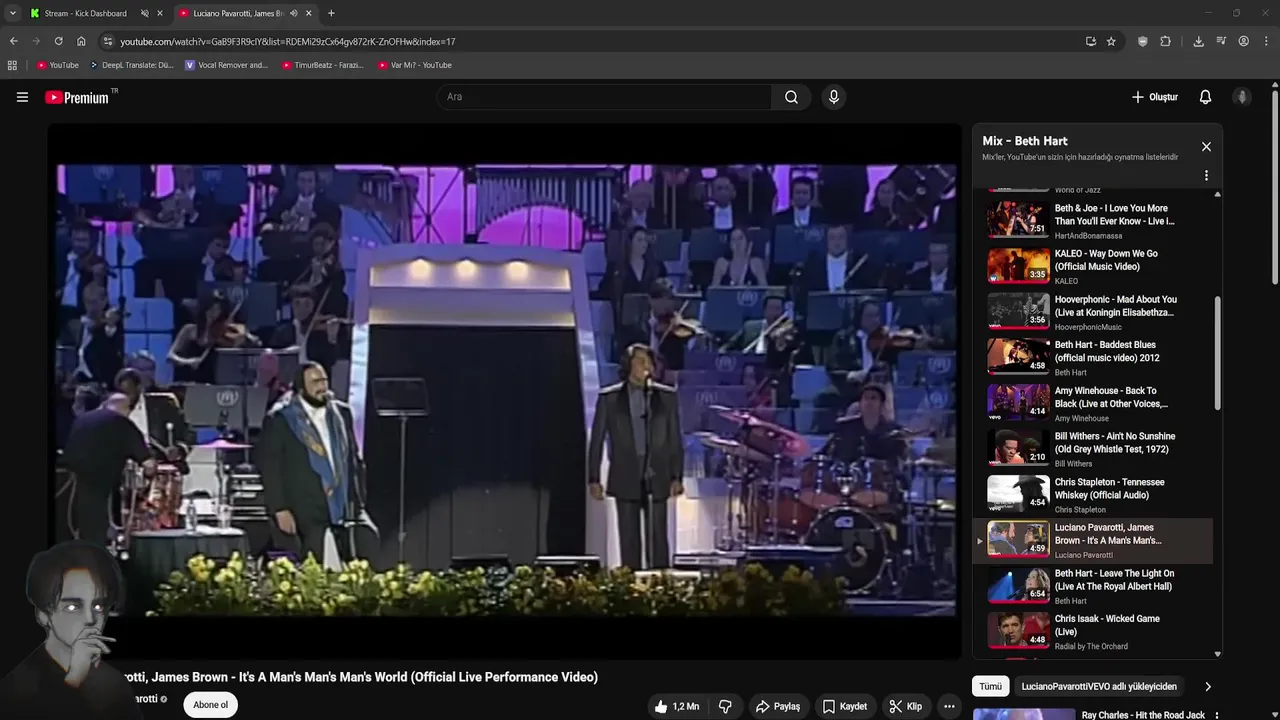
Task: Go to YouTube Premium home logo
Action: [x=78, y=97]
